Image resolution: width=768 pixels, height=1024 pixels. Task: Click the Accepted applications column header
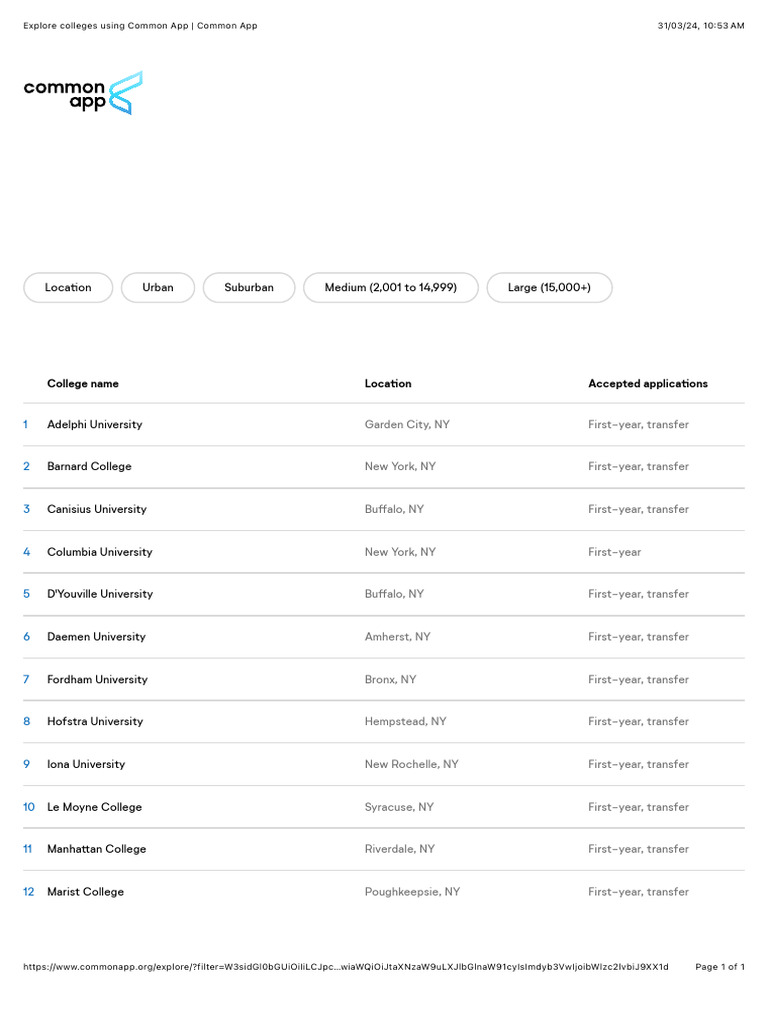[x=648, y=384]
